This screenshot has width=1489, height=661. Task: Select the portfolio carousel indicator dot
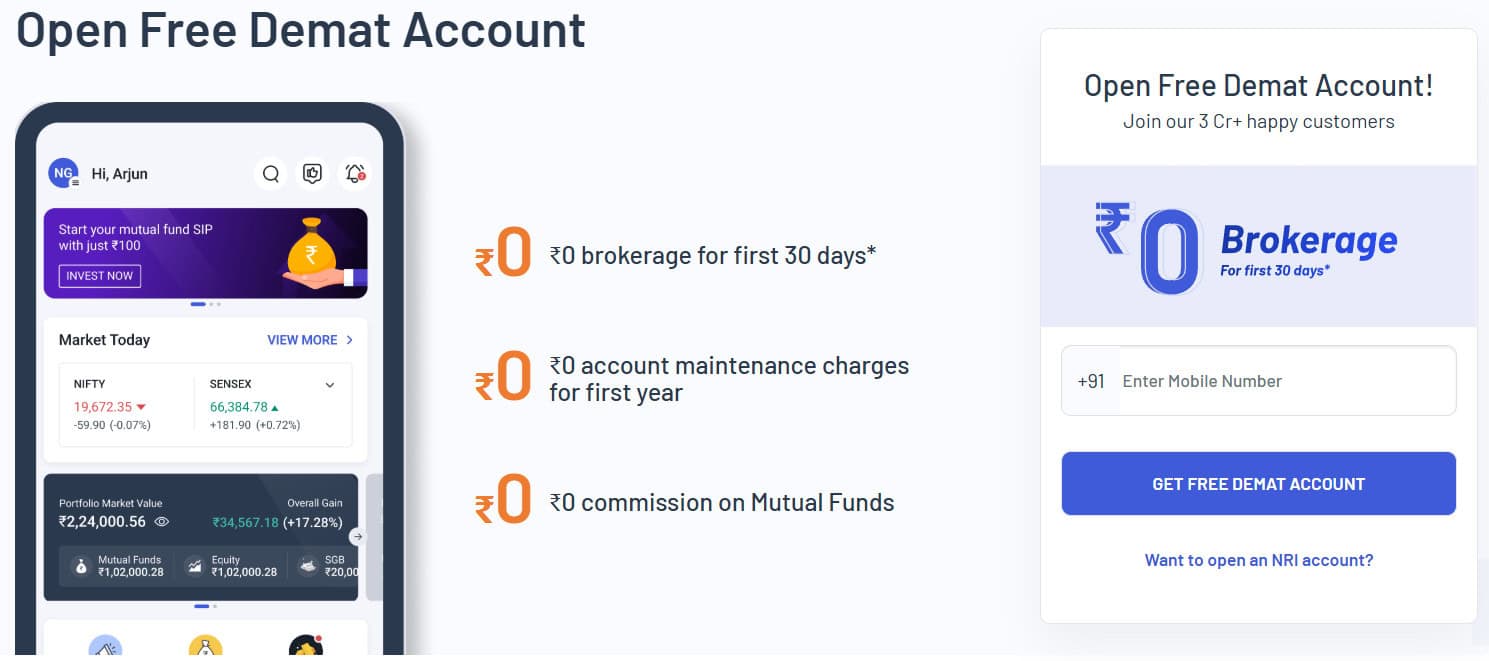[201, 606]
